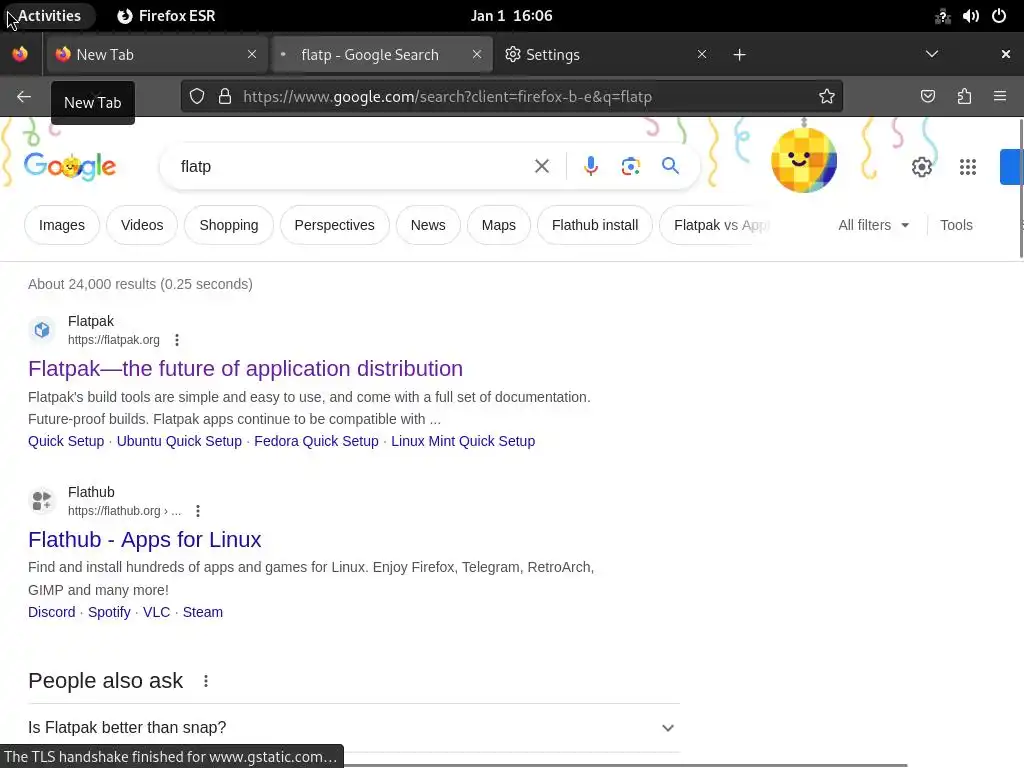This screenshot has height=768, width=1024.
Task: Open three-dot menu for flatpak.org result
Action: pos(177,340)
